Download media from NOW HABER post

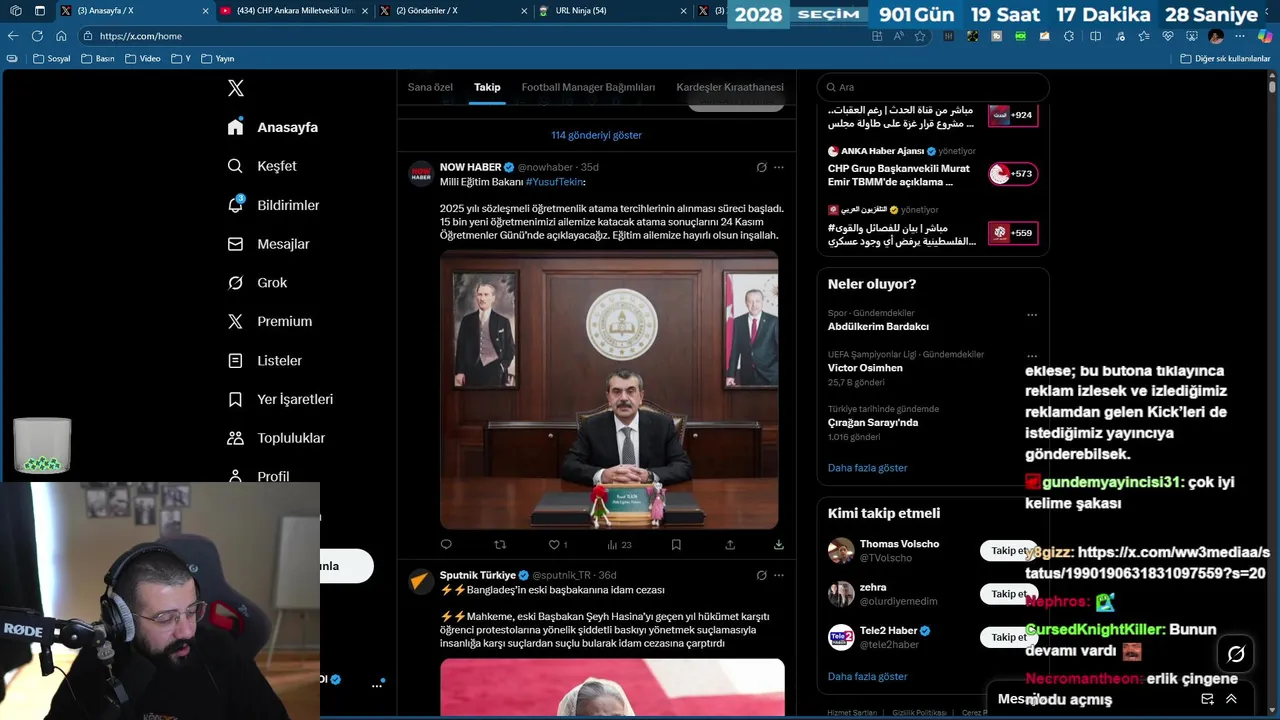[779, 545]
